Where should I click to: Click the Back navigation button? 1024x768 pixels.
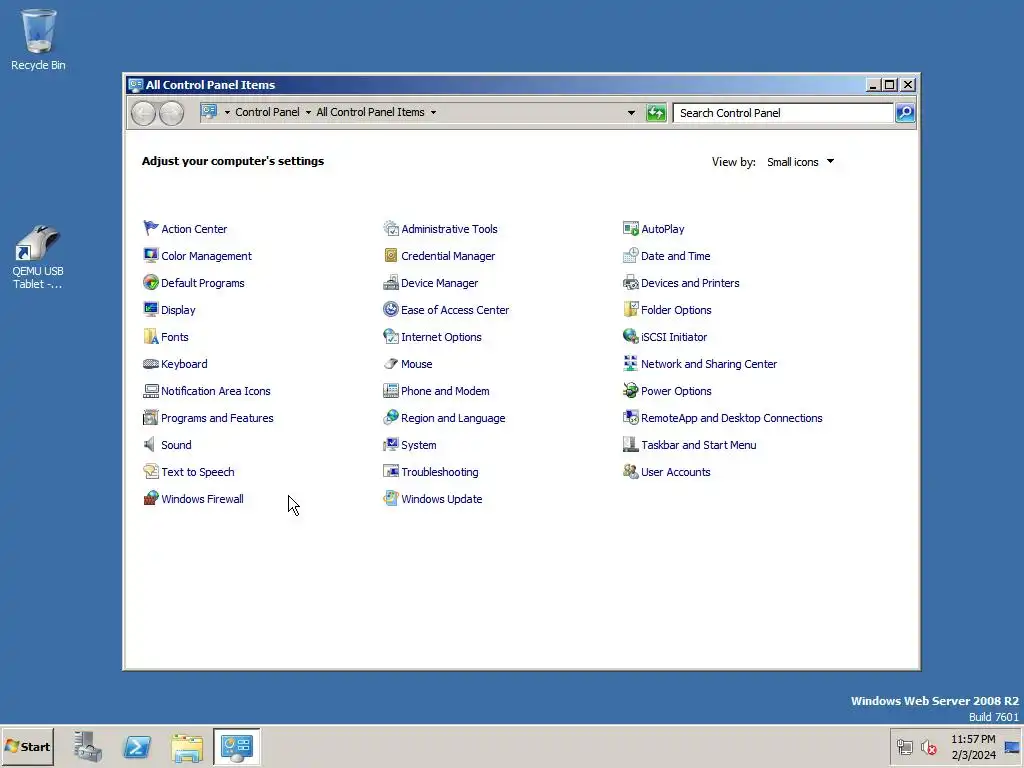144,114
